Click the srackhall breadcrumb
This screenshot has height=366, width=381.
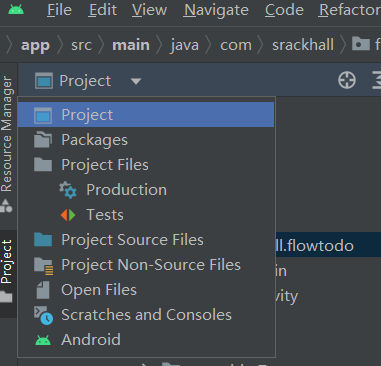tap(303, 45)
